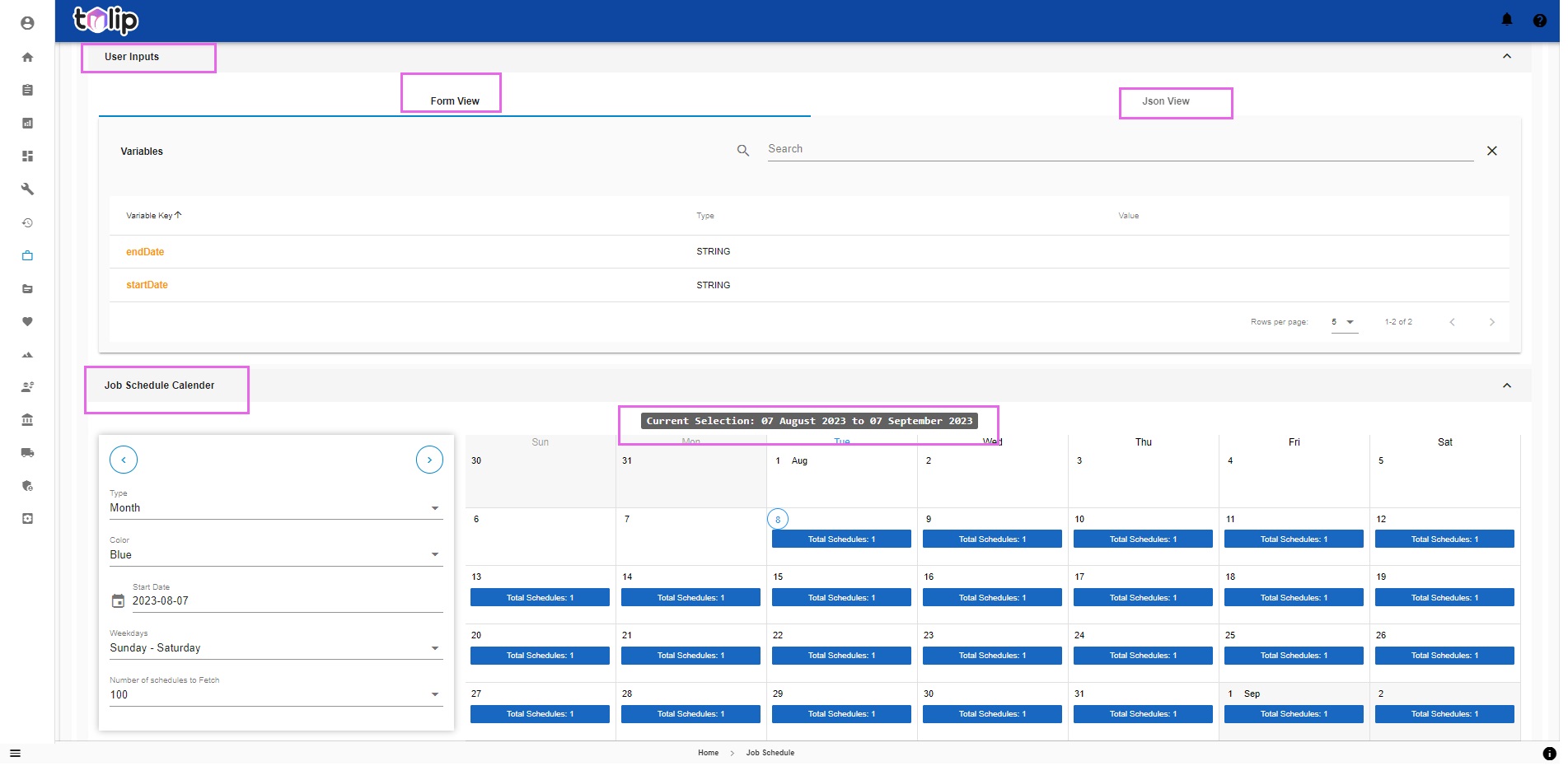Open the Rows per page dropdown
Image resolution: width=1568 pixels, height=766 pixels.
coord(1343,322)
